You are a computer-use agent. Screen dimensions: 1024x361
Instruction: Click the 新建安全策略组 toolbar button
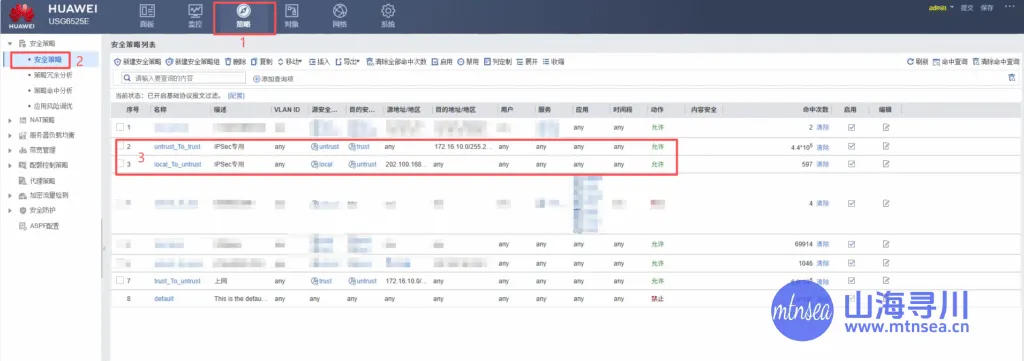(x=193, y=61)
